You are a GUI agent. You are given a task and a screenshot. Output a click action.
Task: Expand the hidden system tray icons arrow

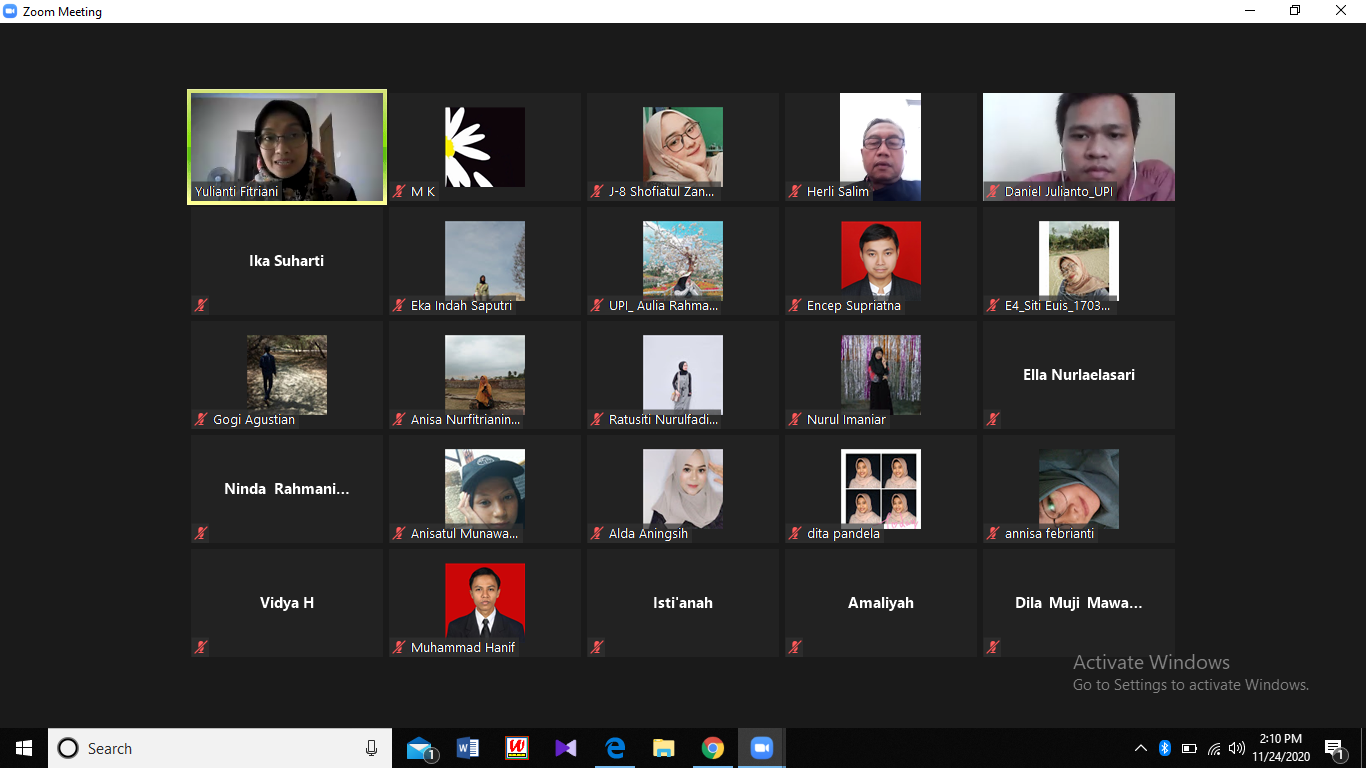[1140, 748]
